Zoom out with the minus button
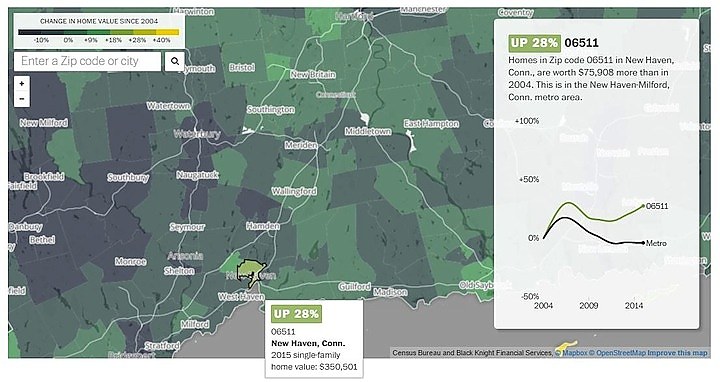 [22, 99]
